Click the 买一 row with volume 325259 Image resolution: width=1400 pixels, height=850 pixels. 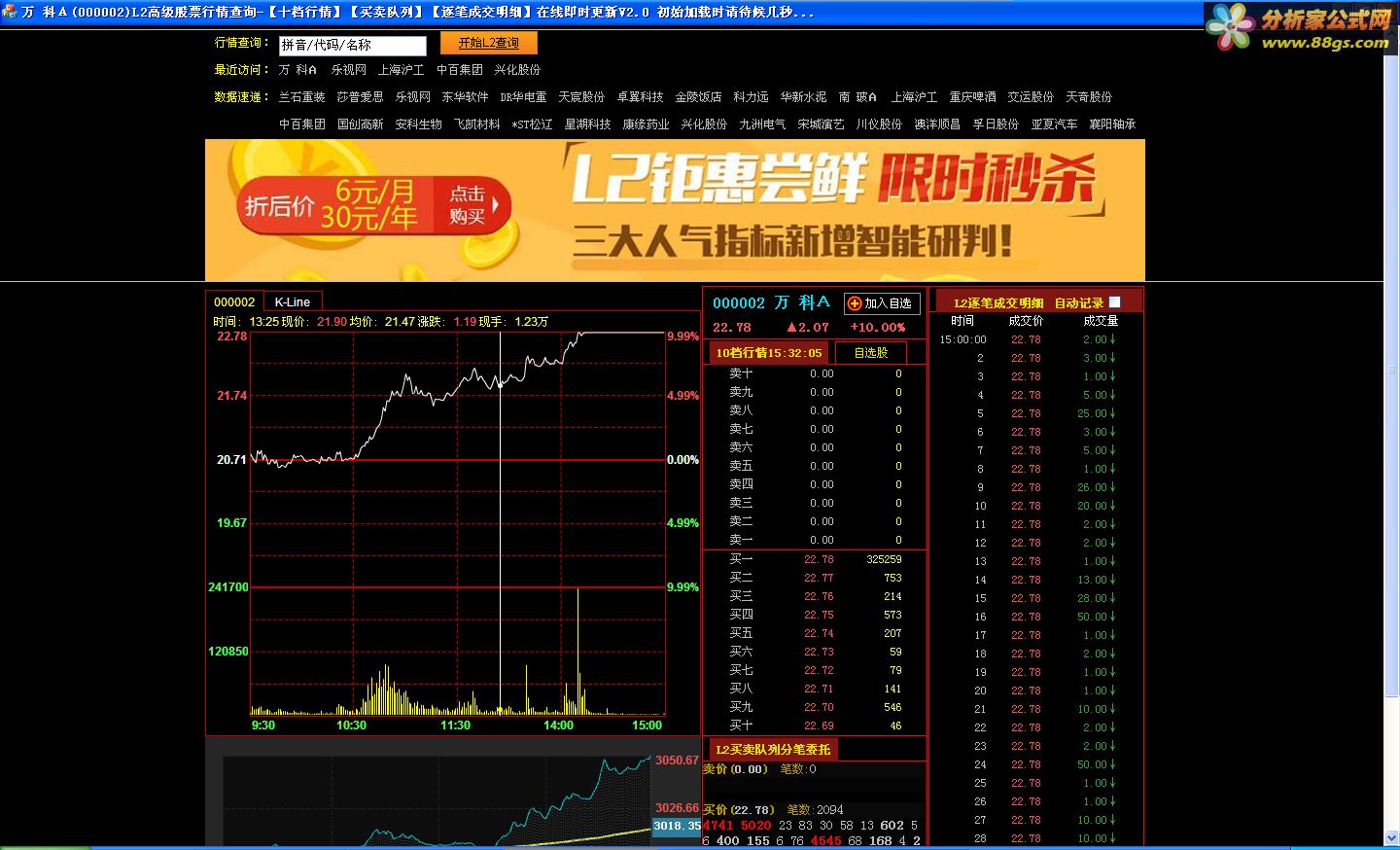pos(815,559)
